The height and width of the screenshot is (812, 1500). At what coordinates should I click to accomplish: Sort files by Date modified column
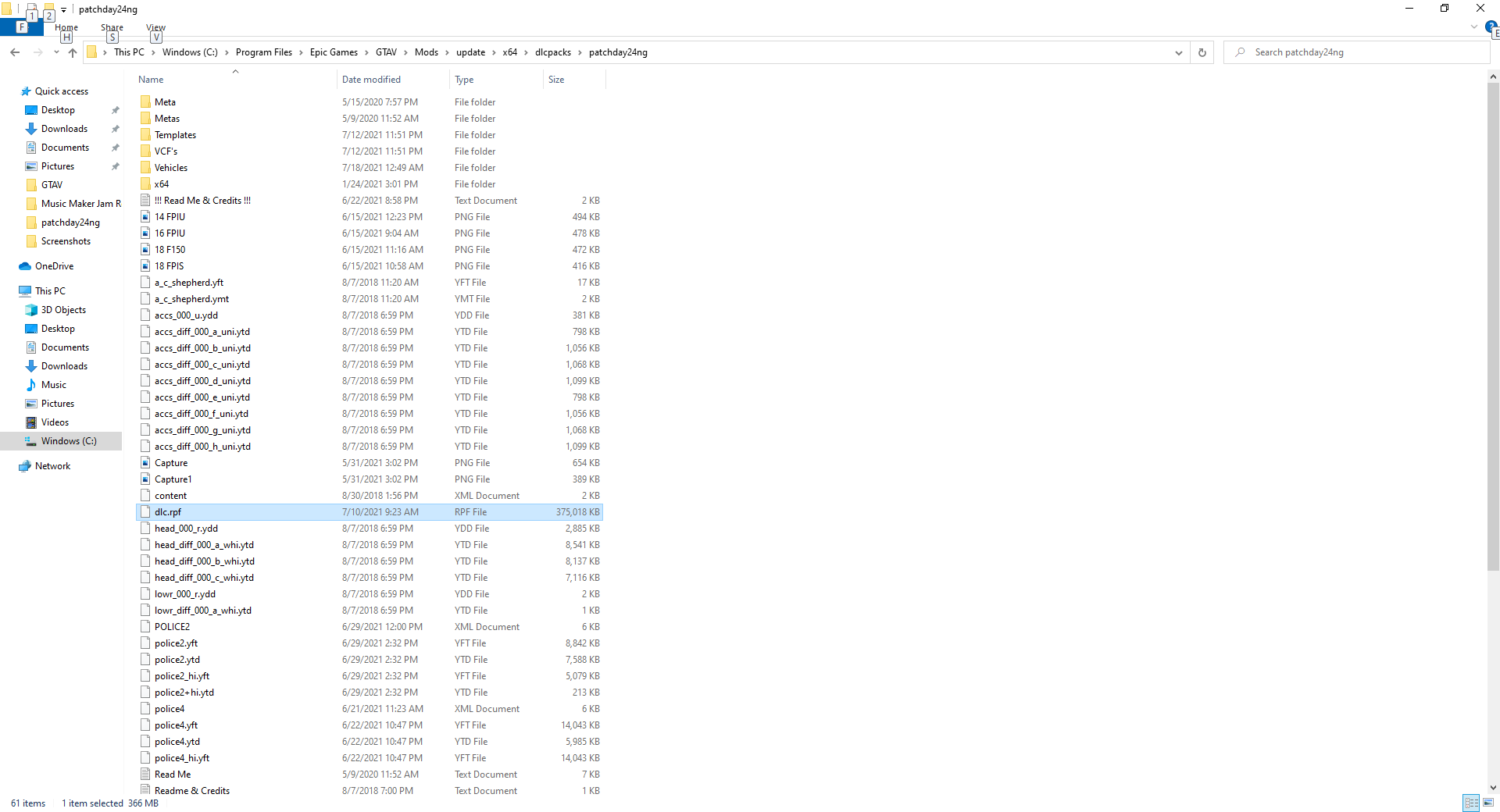click(x=393, y=80)
